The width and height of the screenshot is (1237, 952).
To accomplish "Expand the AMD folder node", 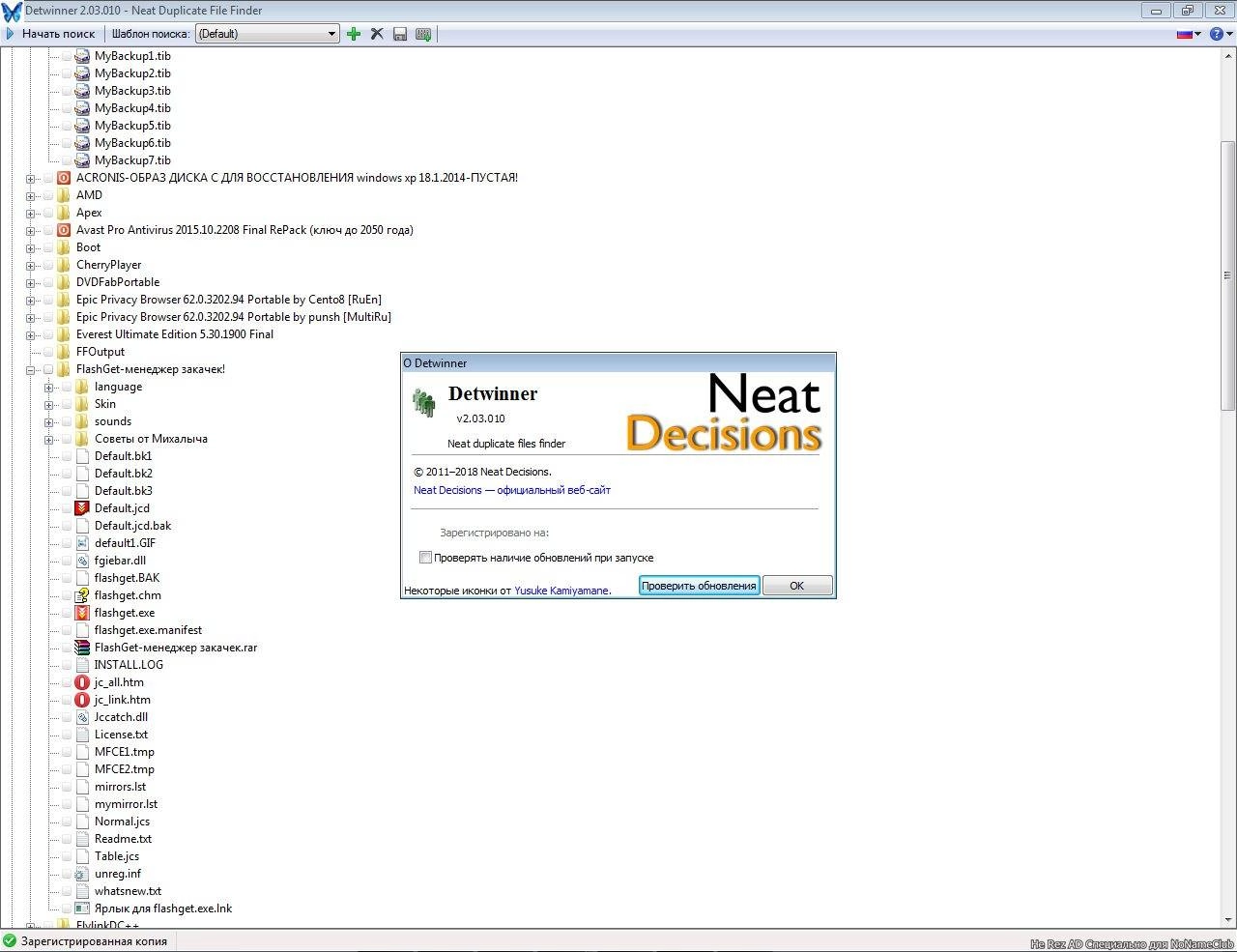I will pos(30,195).
